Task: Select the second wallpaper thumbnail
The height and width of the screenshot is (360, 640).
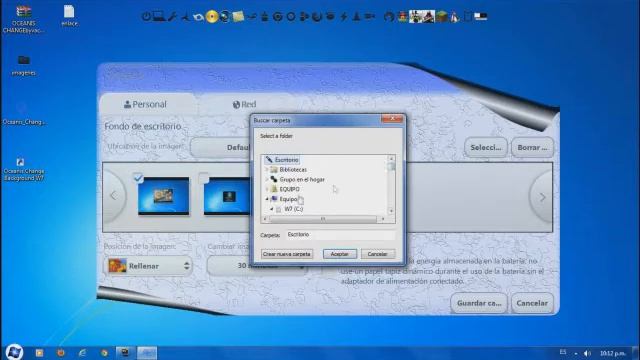Action: (x=227, y=196)
